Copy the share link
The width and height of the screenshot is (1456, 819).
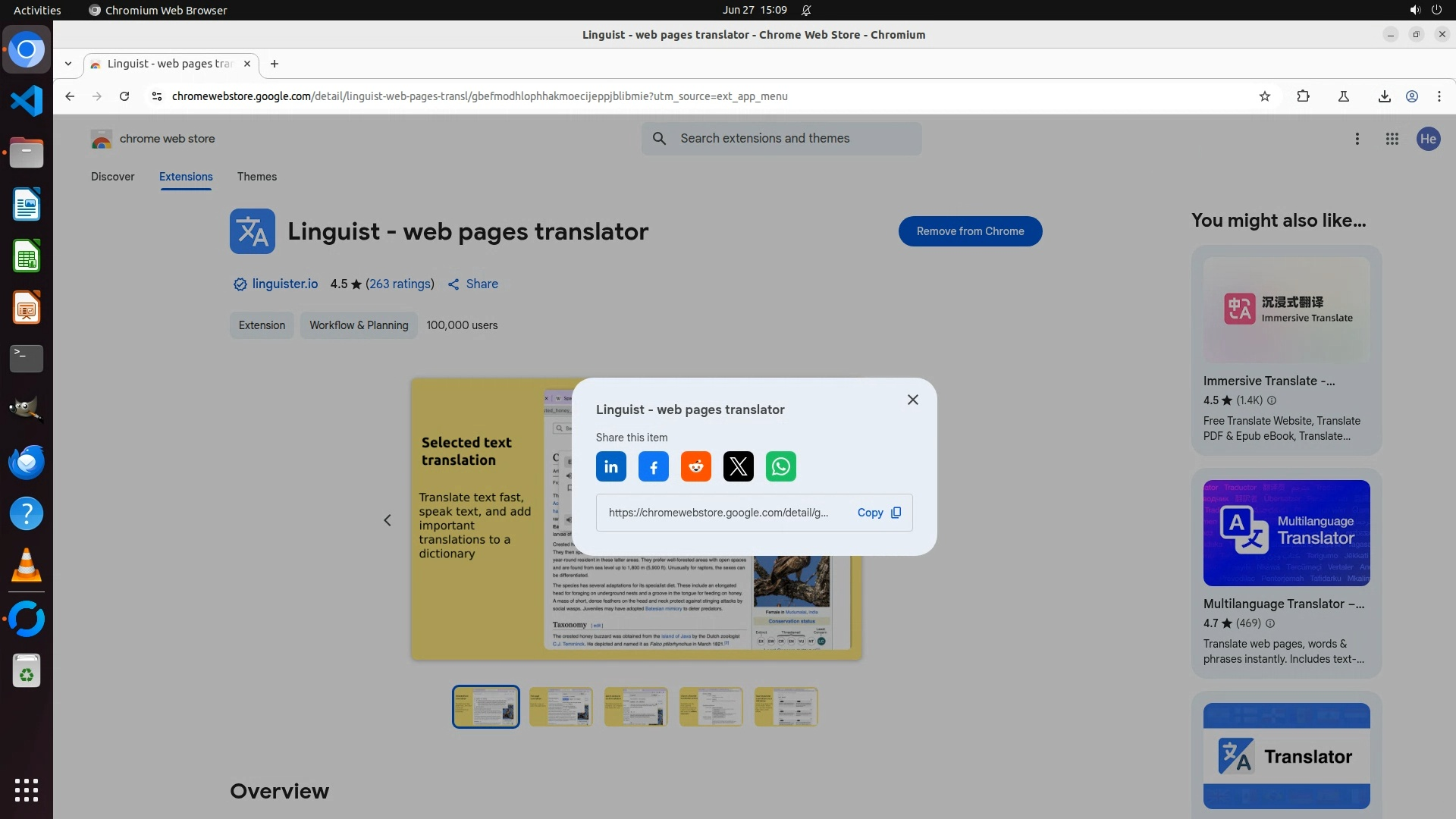pos(878,513)
